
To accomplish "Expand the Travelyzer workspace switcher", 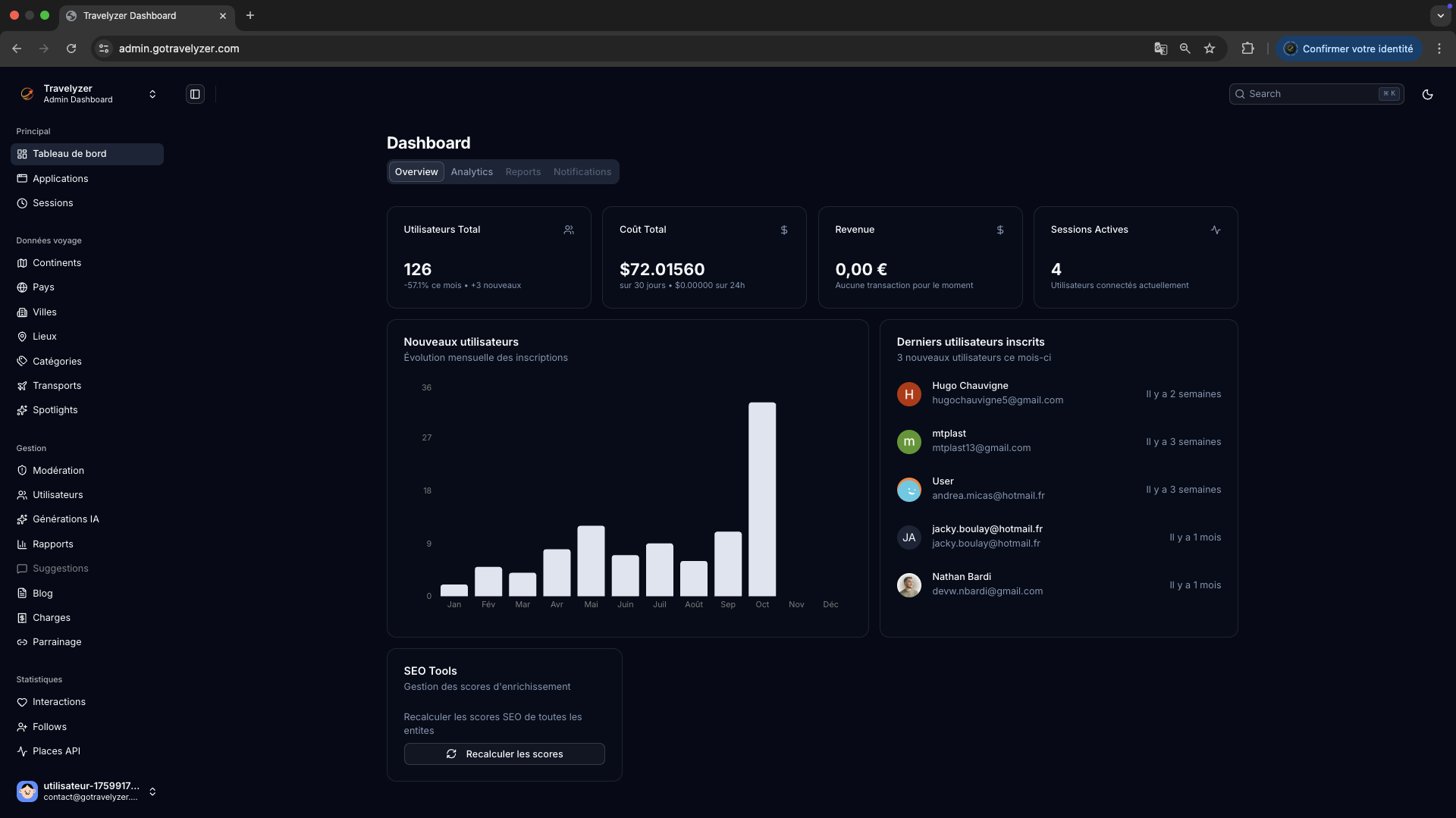I will click(152, 94).
